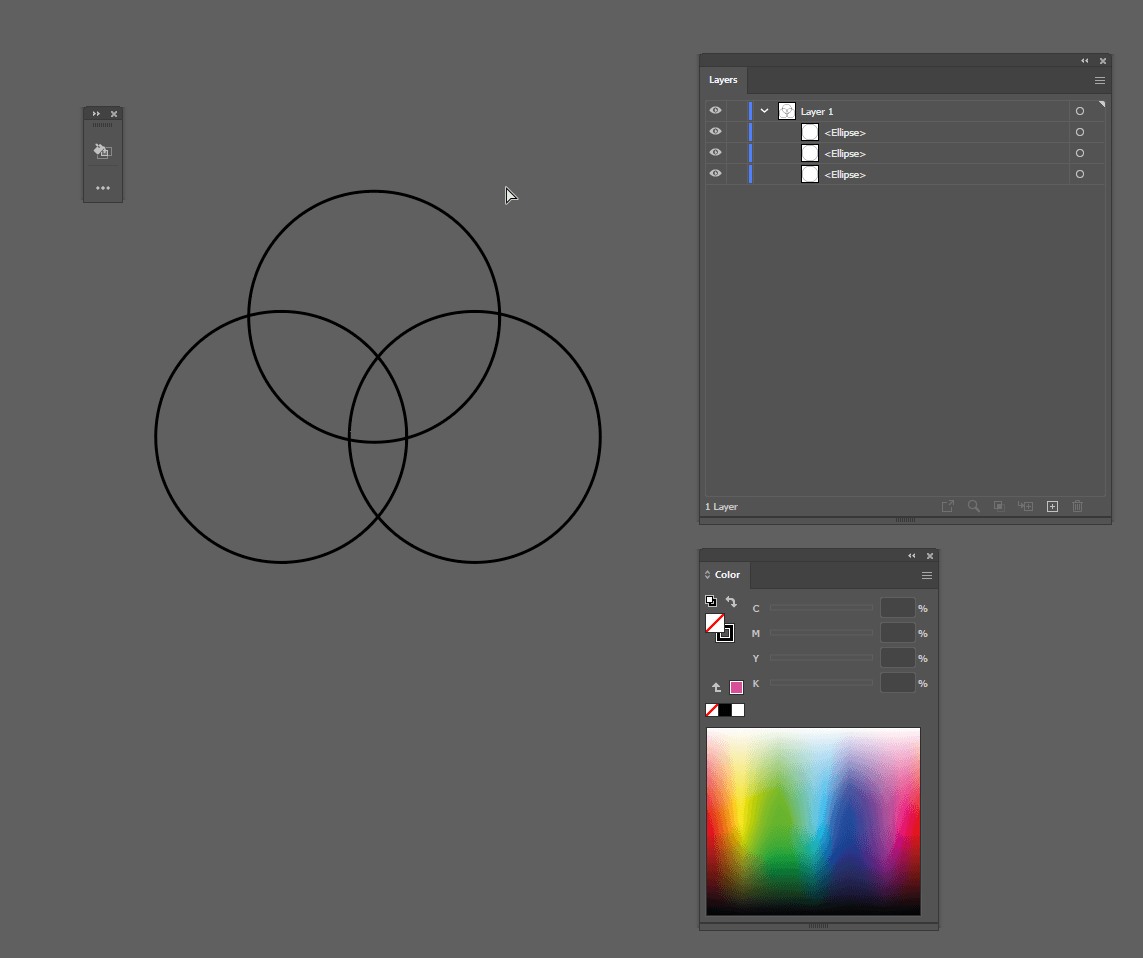Image resolution: width=1143 pixels, height=958 pixels.
Task: Click the '1 Layer' status text
Action: (721, 507)
